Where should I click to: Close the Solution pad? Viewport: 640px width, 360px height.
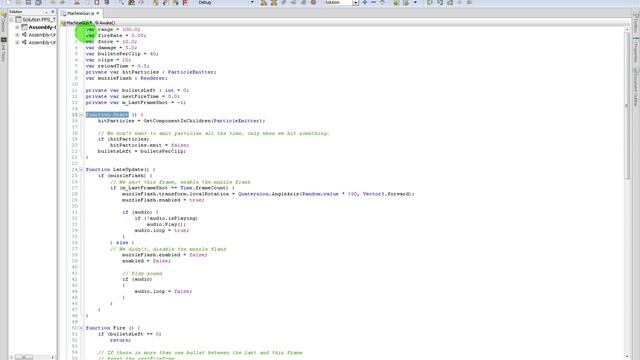(x=53, y=12)
